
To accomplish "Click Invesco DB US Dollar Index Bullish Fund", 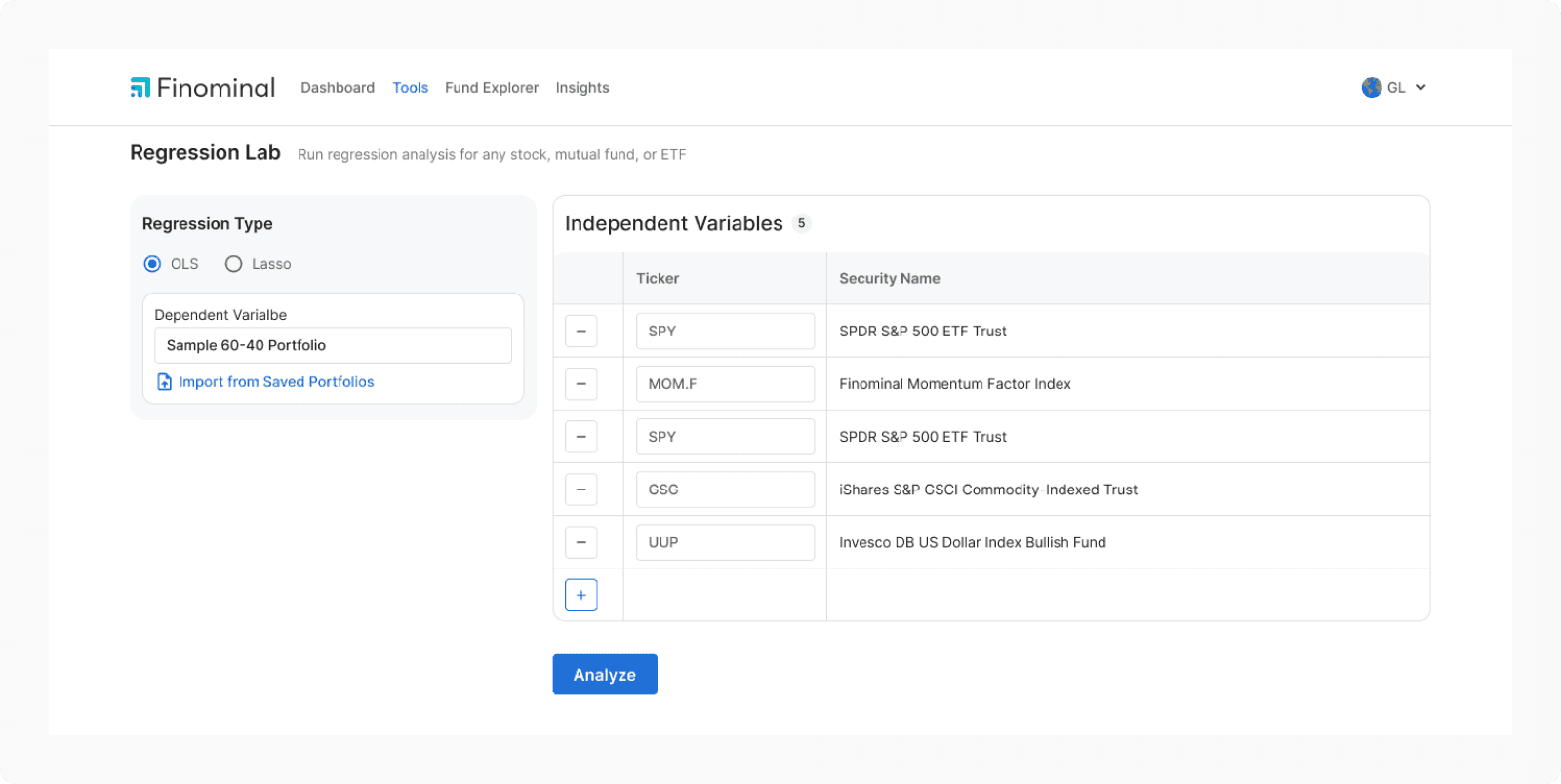I will 973,542.
